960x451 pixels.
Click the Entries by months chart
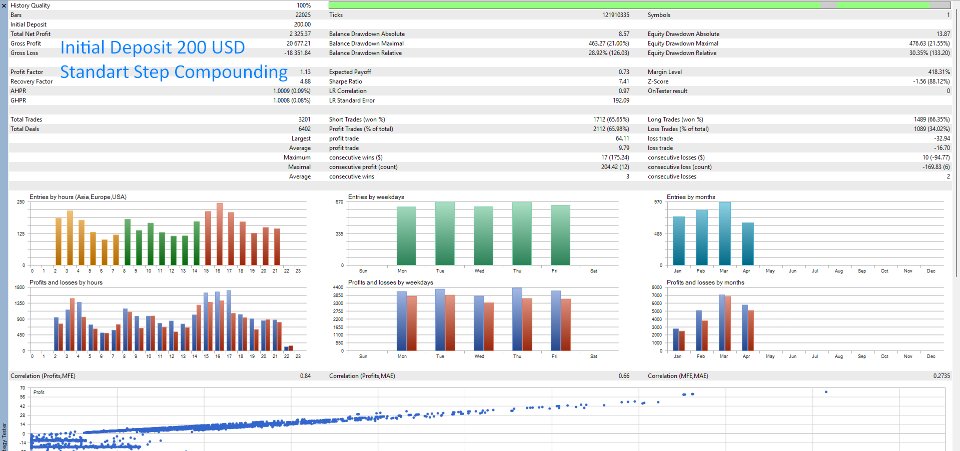pyautogui.click(x=800, y=233)
